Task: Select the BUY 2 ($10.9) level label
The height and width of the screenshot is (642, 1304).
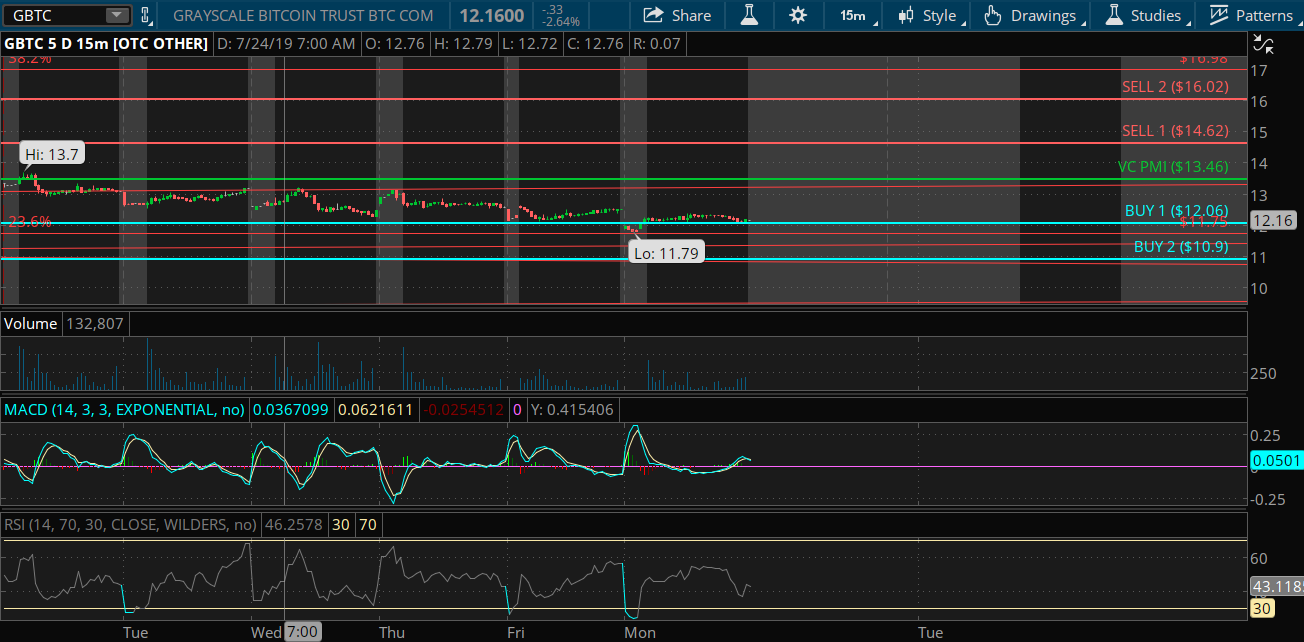Action: click(1181, 246)
